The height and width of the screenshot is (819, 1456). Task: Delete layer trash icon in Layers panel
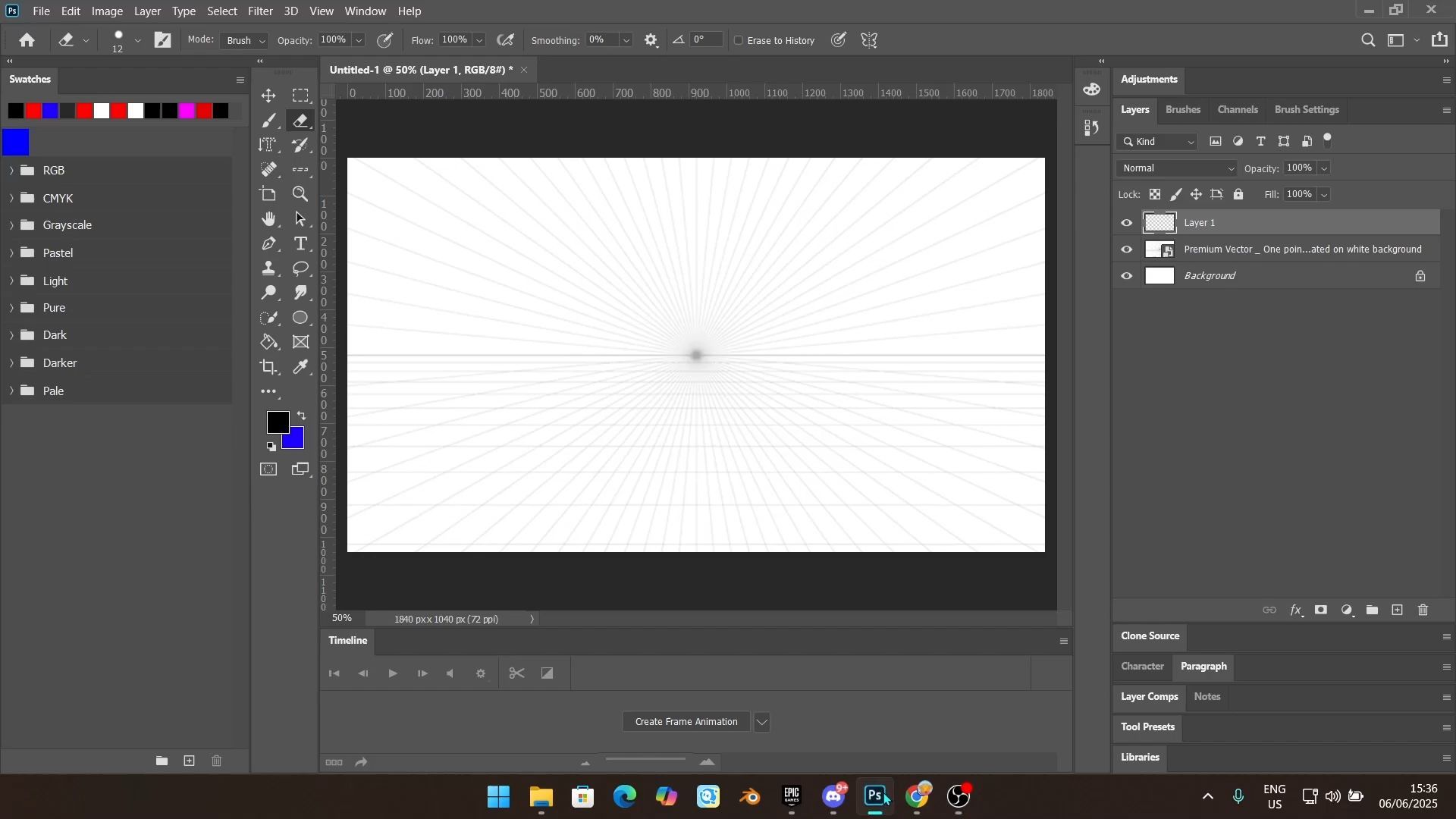[1423, 610]
